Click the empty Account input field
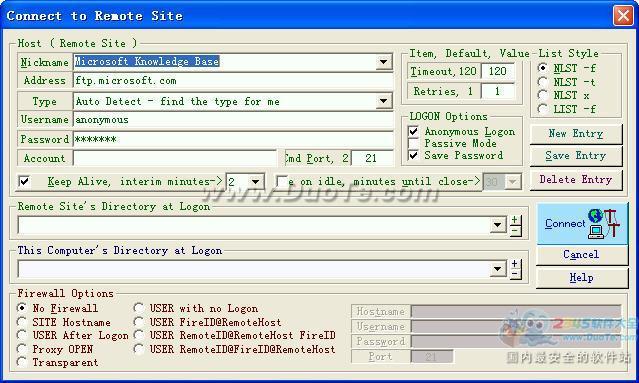The image size is (639, 383). tap(175, 158)
